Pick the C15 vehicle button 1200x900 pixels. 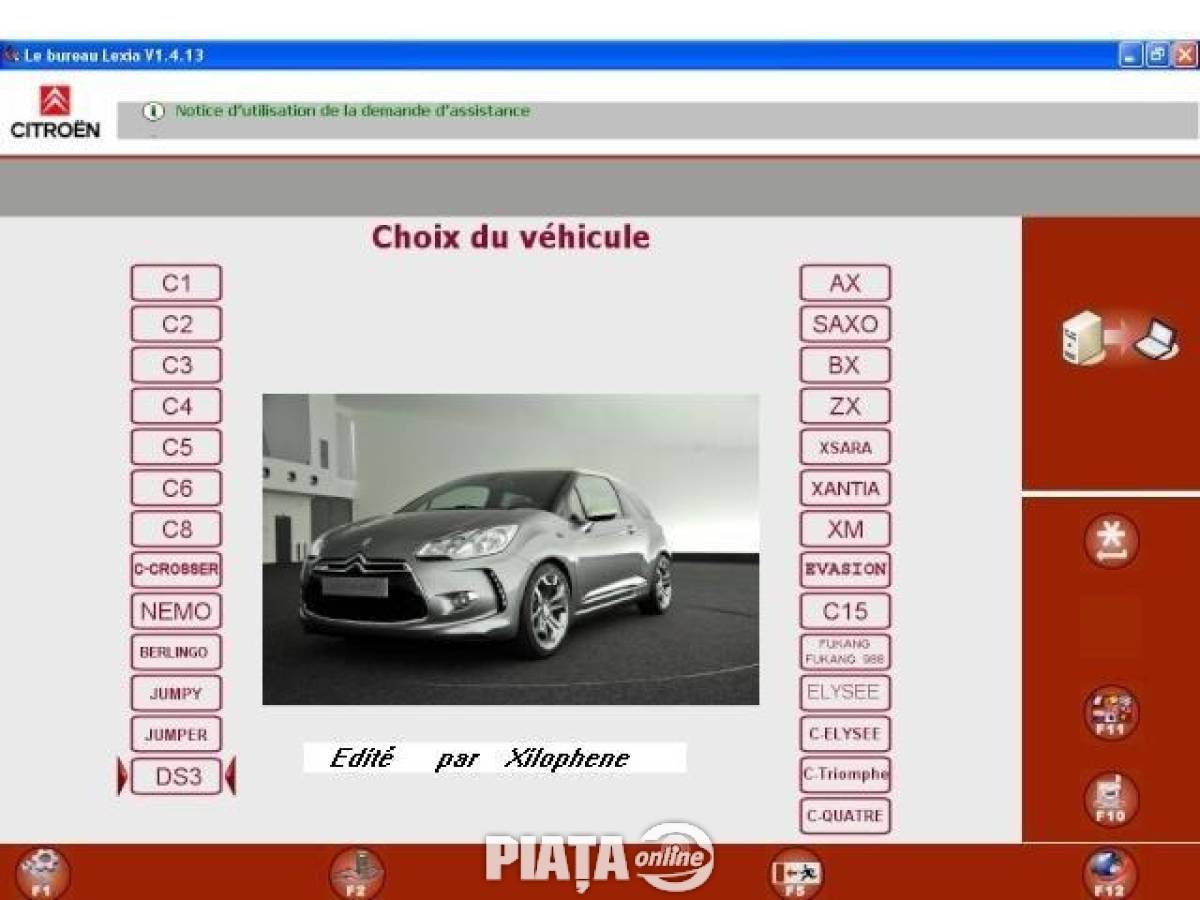click(845, 611)
